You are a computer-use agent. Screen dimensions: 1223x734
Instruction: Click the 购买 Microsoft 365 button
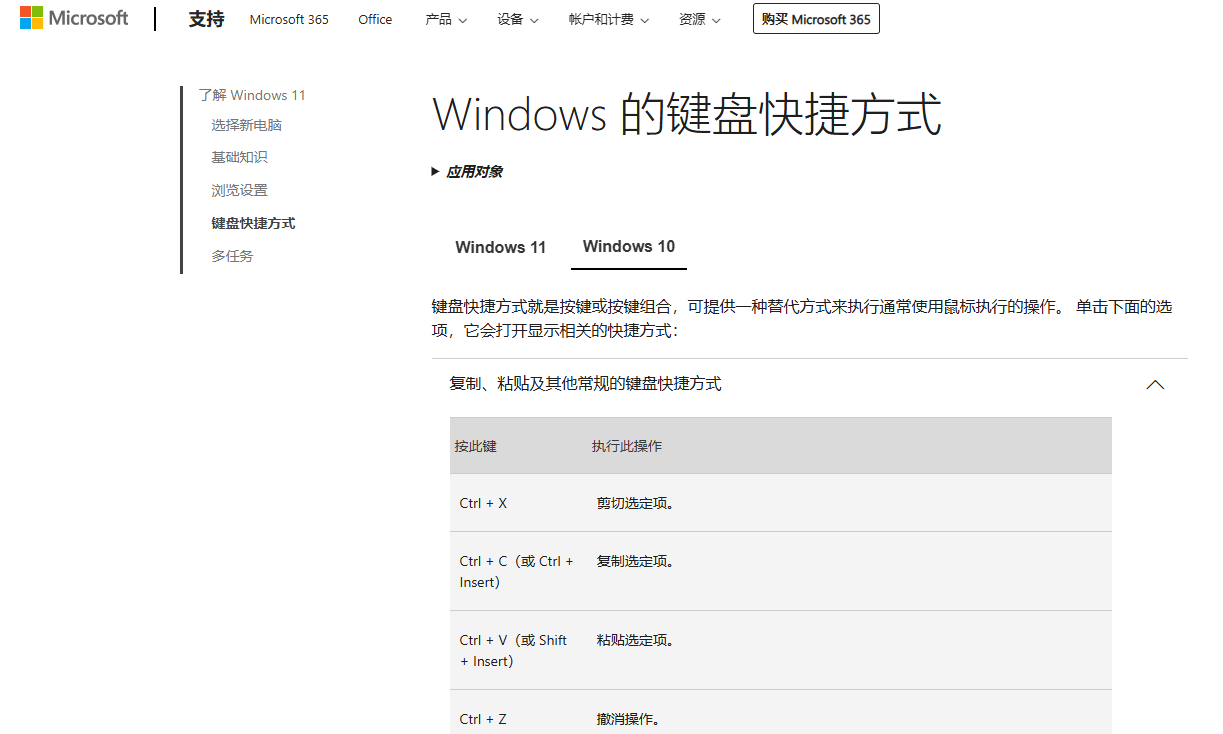coord(816,18)
